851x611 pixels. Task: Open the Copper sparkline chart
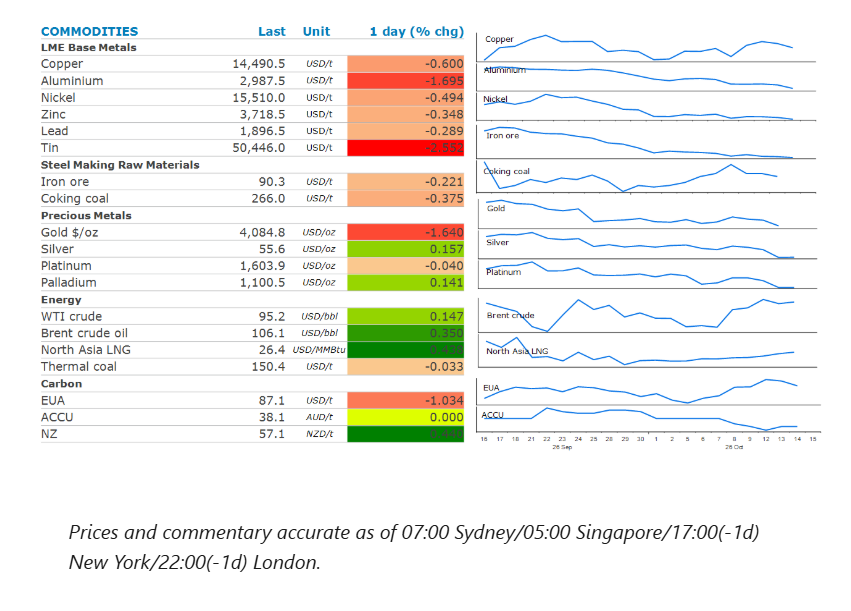point(646,48)
